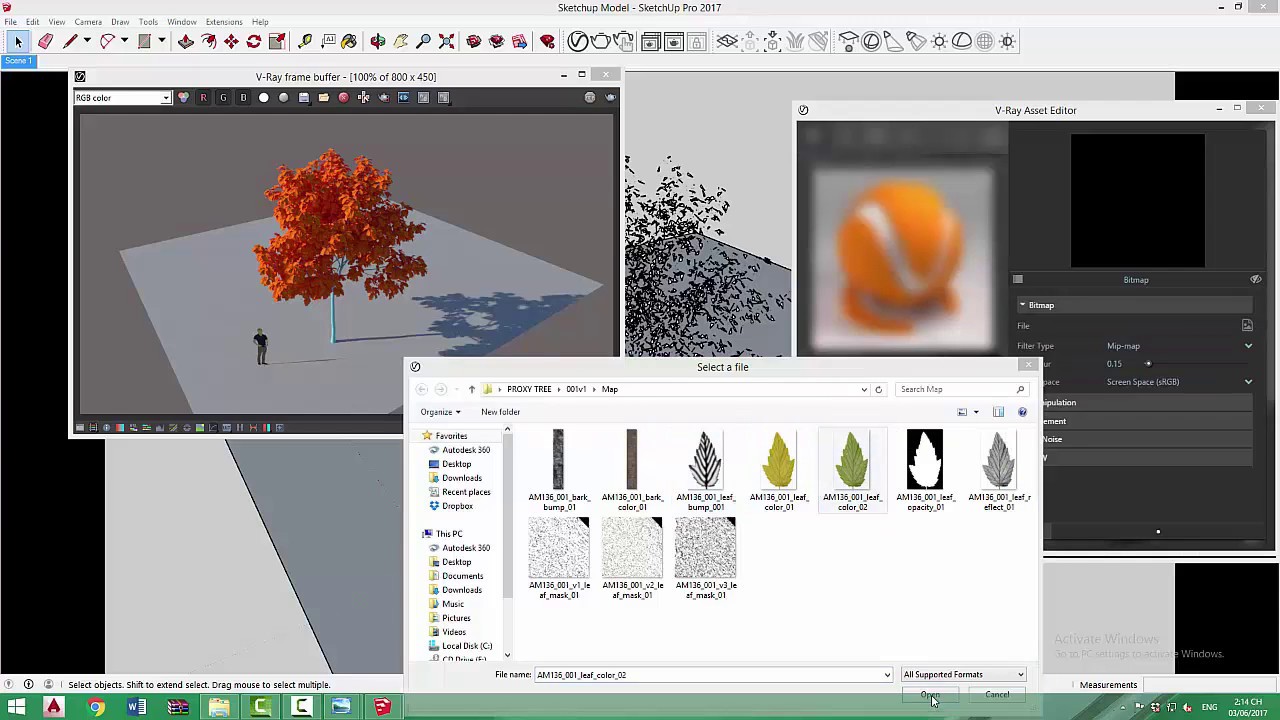Go up one folder level
Image resolution: width=1280 pixels, height=720 pixels.
click(471, 389)
